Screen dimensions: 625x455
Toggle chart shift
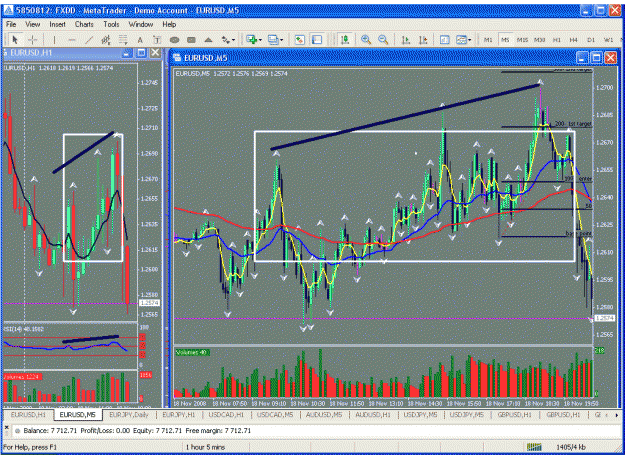click(x=423, y=40)
